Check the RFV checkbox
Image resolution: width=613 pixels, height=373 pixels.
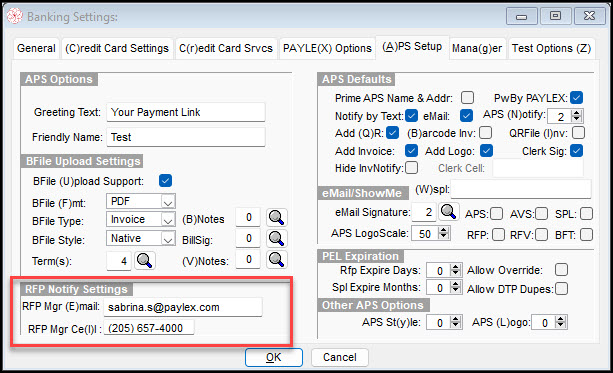[541, 235]
